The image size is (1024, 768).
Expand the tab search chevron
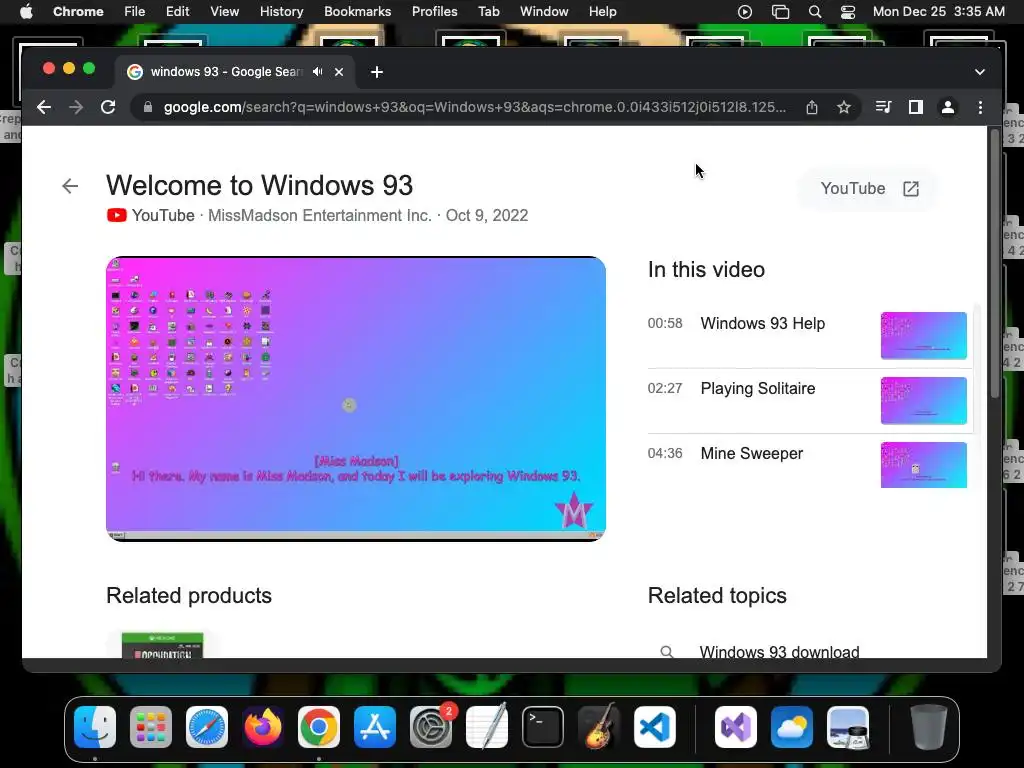tap(980, 72)
